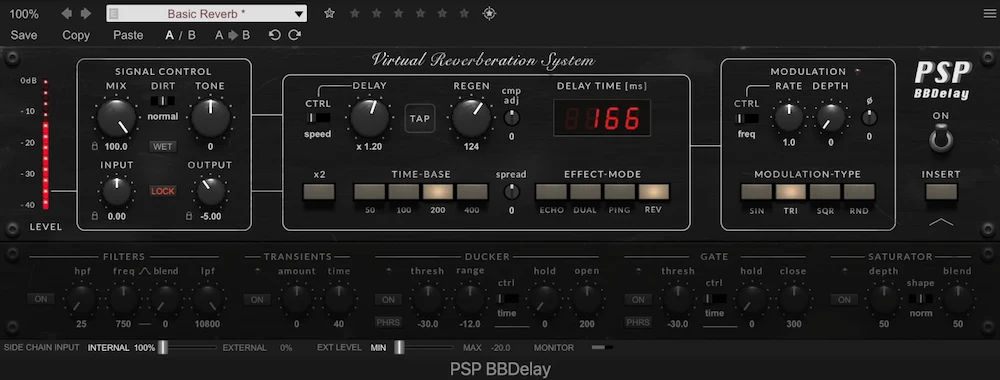Collapse the lower panel with the chevron

click(941, 222)
